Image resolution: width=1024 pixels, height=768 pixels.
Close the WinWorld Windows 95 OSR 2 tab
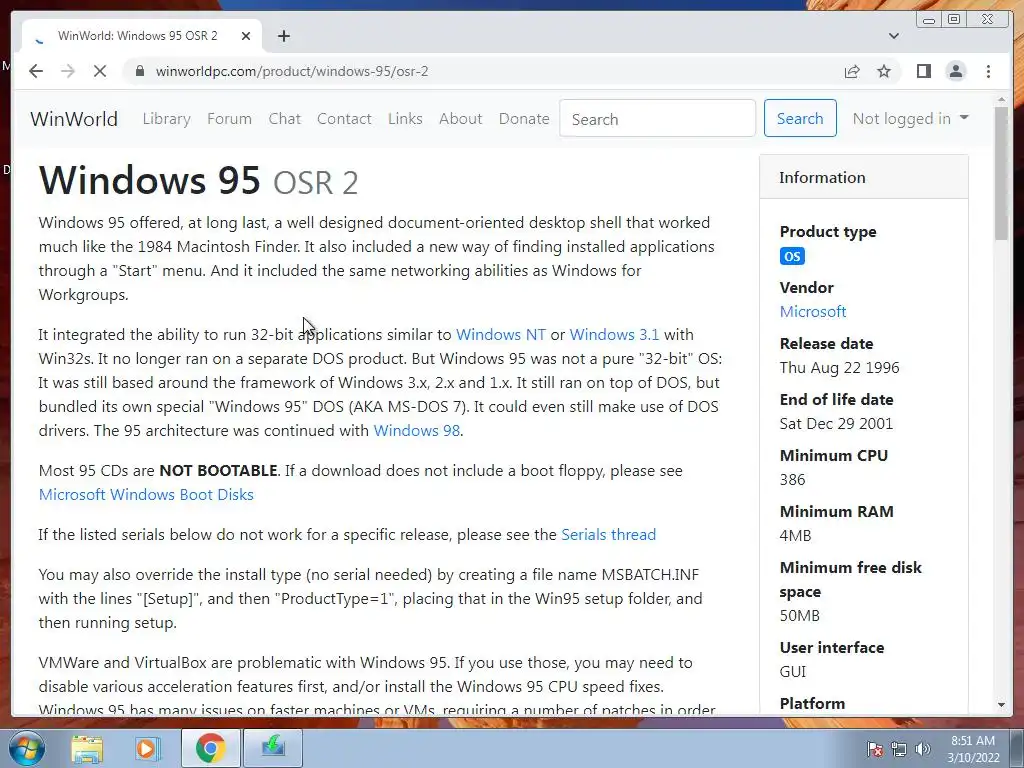(246, 36)
